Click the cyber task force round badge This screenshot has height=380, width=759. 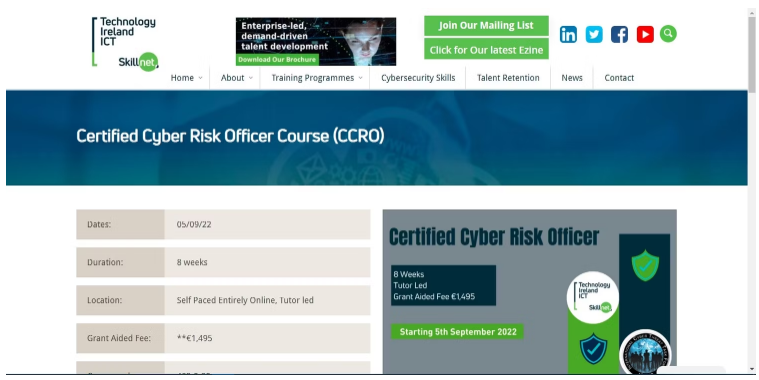coord(645,352)
